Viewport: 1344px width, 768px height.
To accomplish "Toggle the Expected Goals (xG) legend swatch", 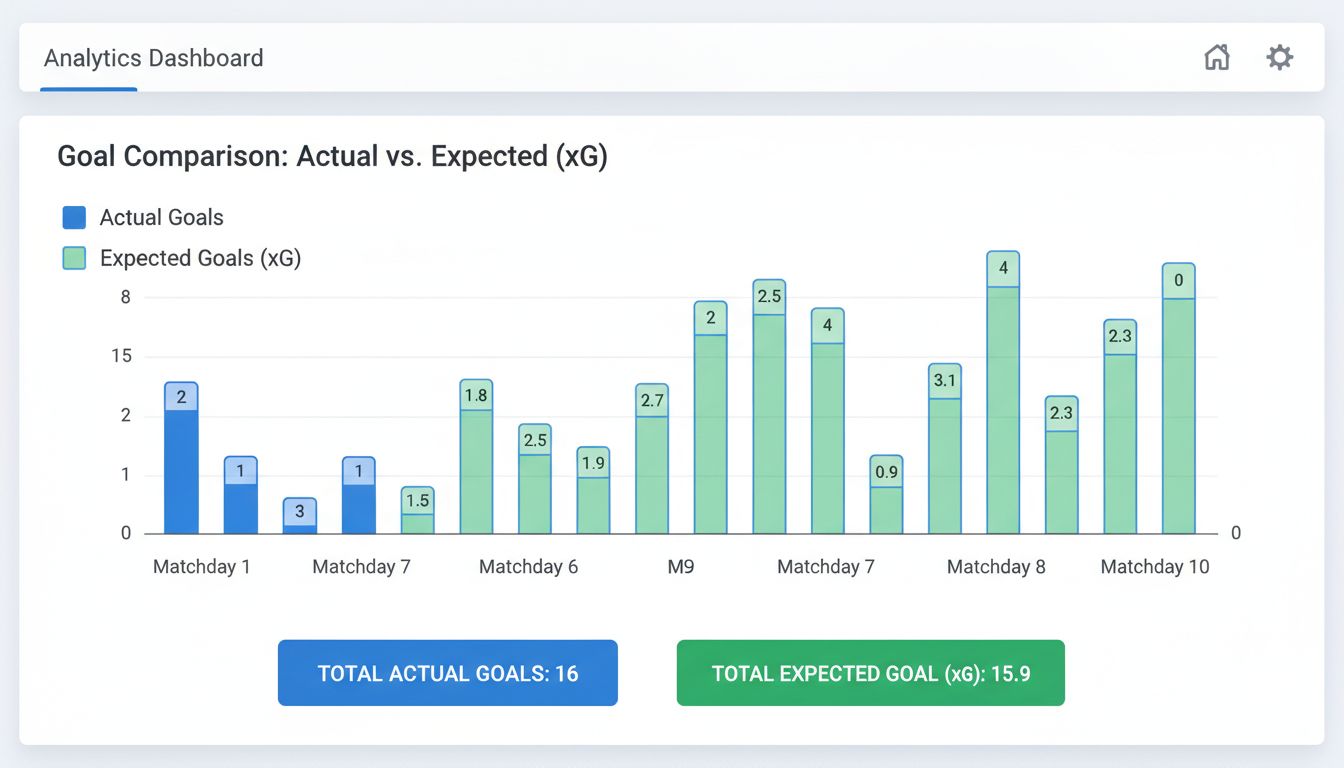I will [x=74, y=258].
